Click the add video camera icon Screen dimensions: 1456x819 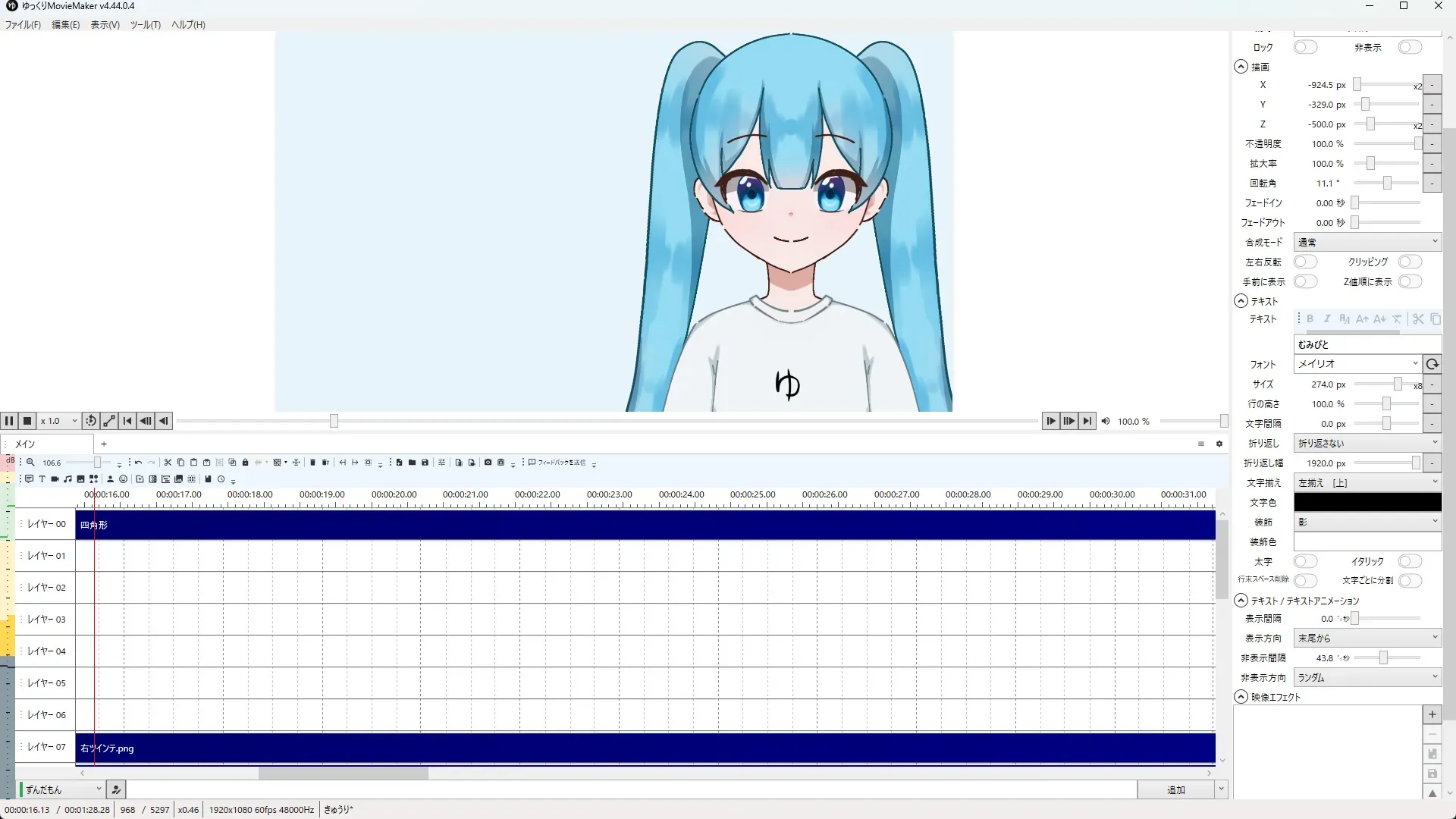point(55,479)
